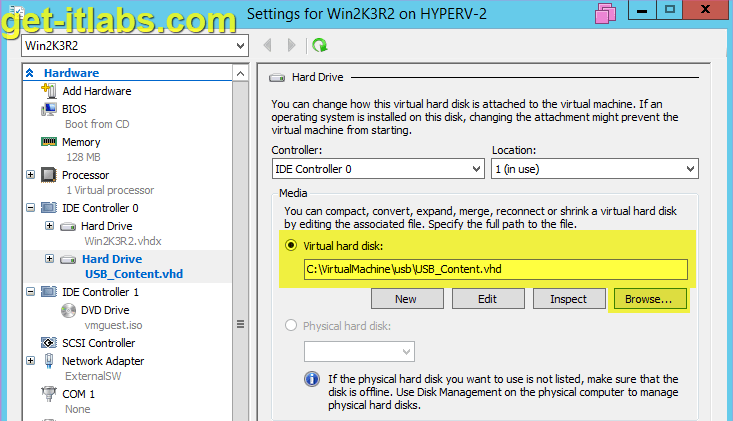The width and height of the screenshot is (733, 421).
Task: Select Add Hardware in the tree
Action: [x=97, y=91]
